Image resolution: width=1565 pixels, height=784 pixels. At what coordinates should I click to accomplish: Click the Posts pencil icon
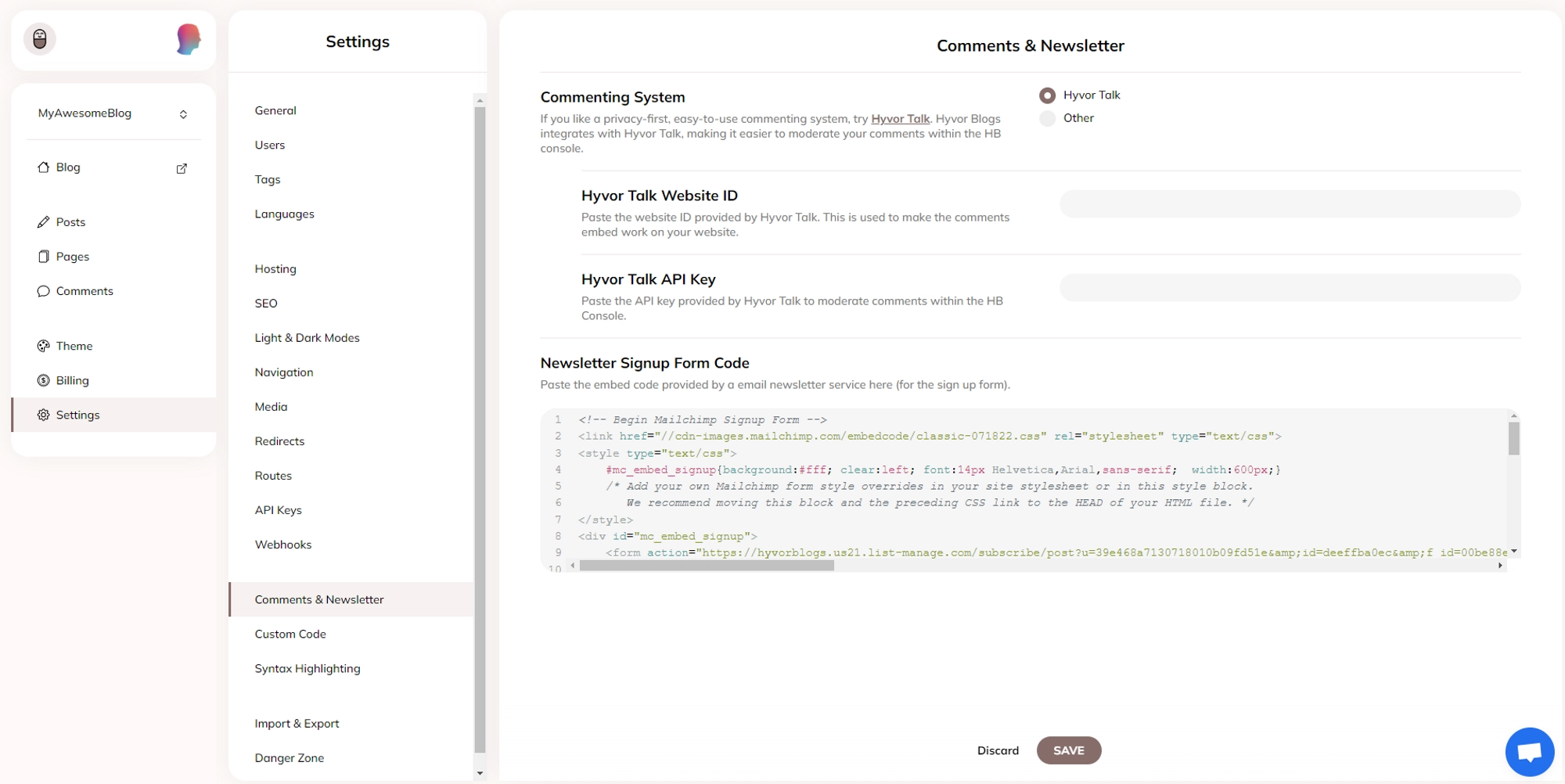coord(44,222)
